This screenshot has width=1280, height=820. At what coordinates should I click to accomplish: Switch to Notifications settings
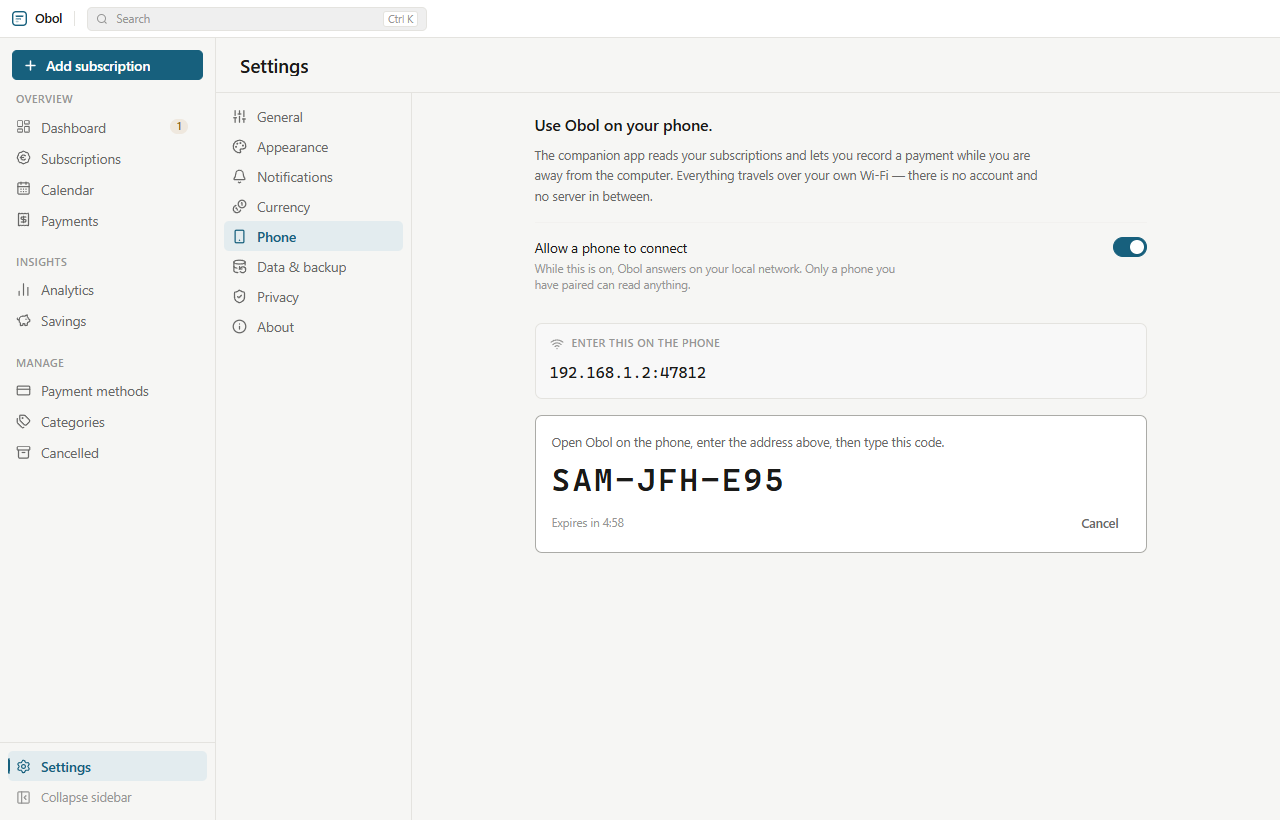point(313,177)
